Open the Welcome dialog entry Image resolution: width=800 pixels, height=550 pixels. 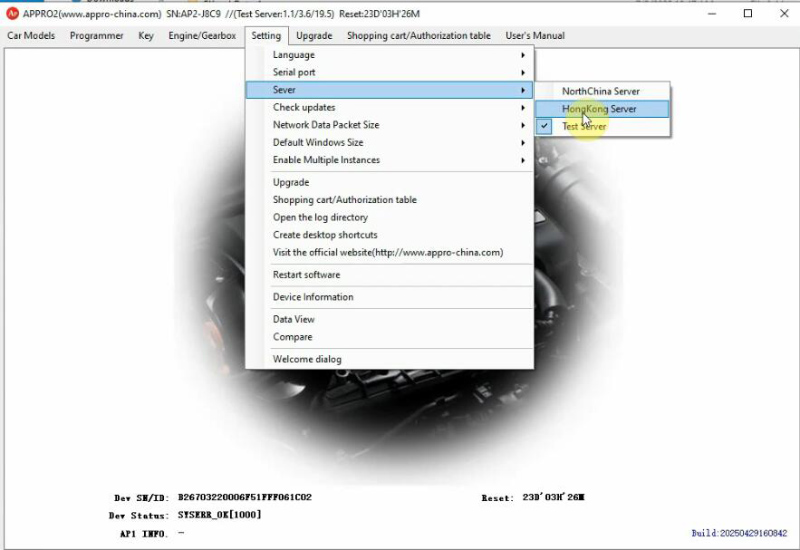[389, 359]
